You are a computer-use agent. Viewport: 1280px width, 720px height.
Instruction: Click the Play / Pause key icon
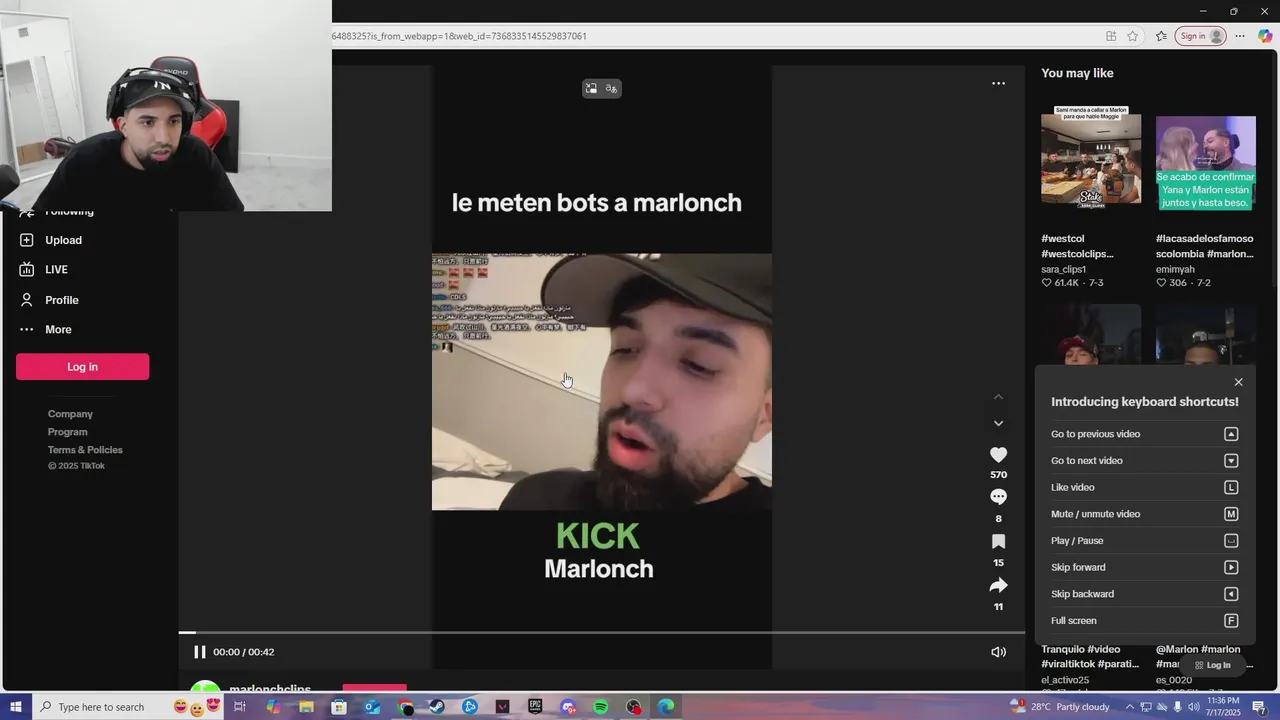[x=1231, y=541]
